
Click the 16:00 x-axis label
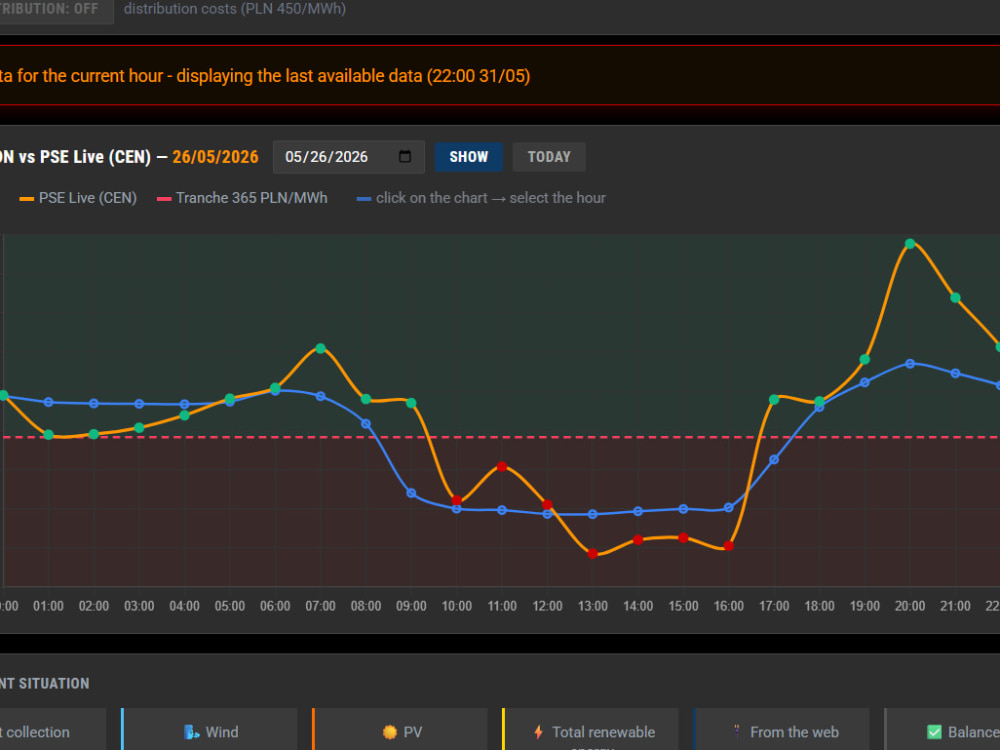[x=728, y=606]
